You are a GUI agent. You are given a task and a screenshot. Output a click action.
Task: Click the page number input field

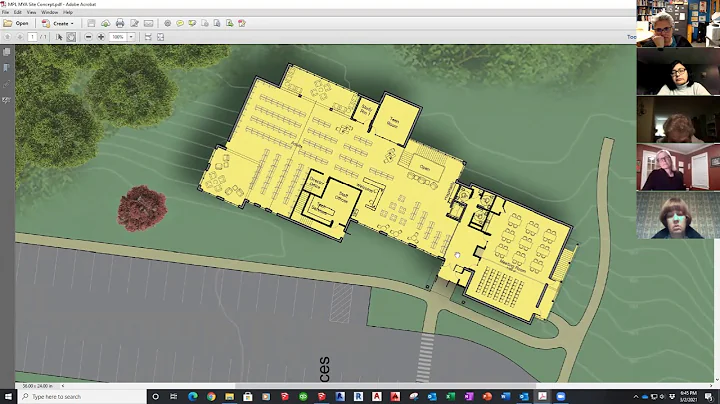tap(32, 37)
